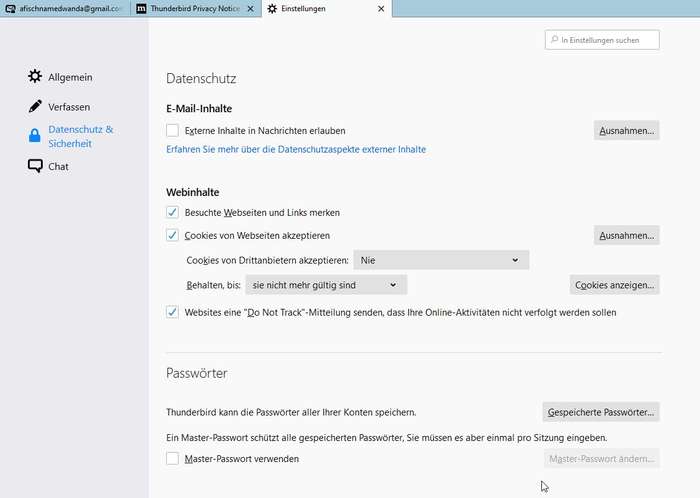Open Gespeicherte Passwörter dialog
700x498 pixels.
pyautogui.click(x=600, y=412)
